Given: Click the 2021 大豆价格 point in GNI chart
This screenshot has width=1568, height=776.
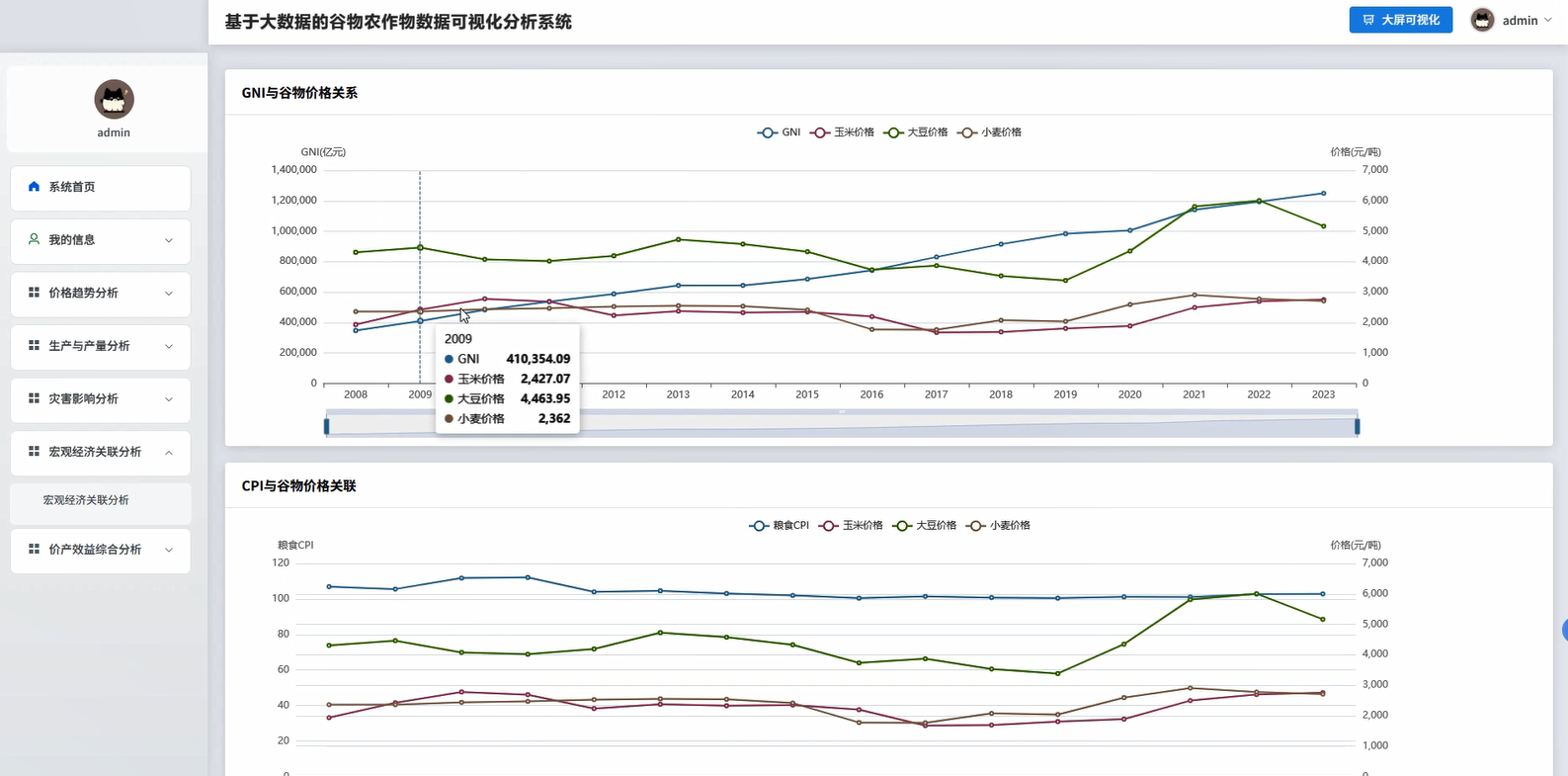Looking at the screenshot, I should point(1195,207).
